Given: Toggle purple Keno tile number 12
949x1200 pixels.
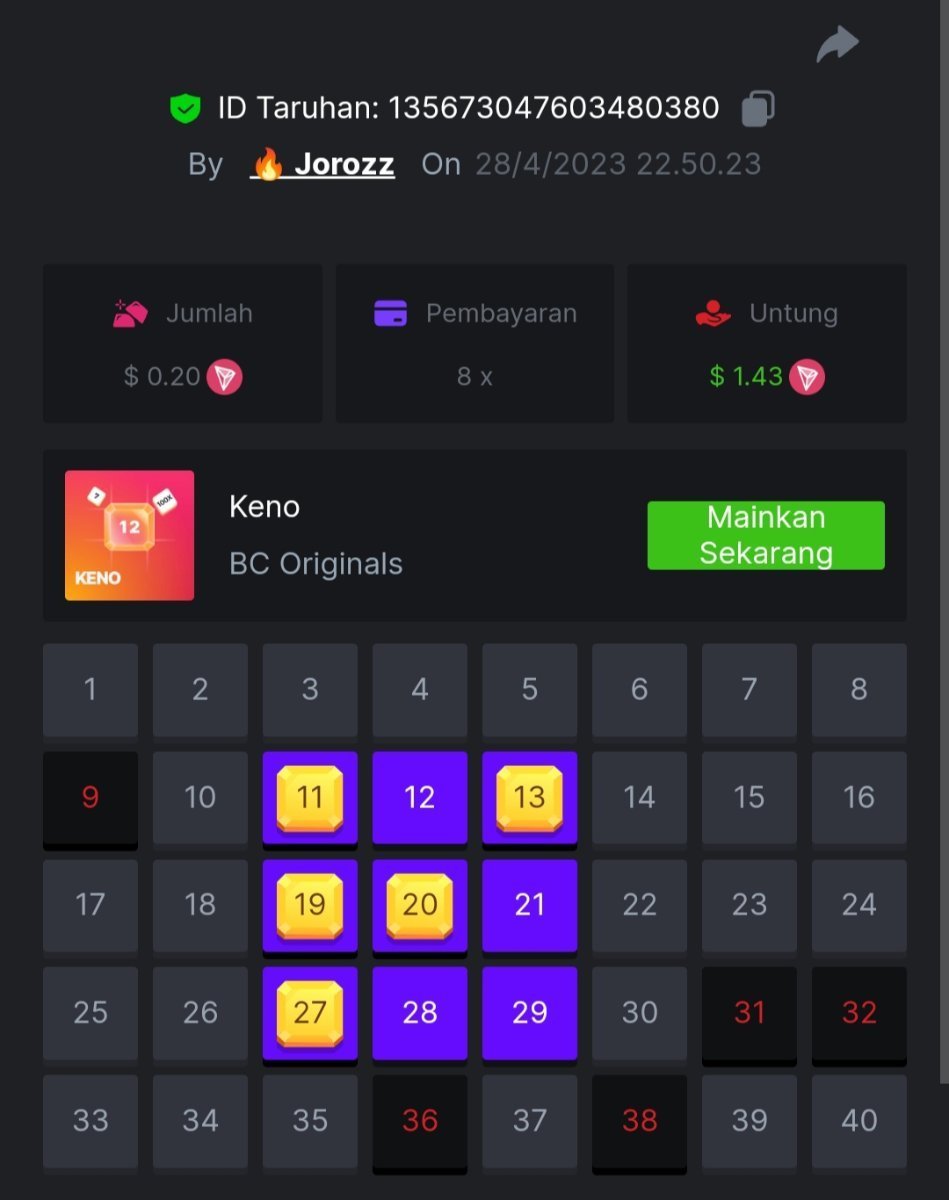Looking at the screenshot, I should [420, 798].
